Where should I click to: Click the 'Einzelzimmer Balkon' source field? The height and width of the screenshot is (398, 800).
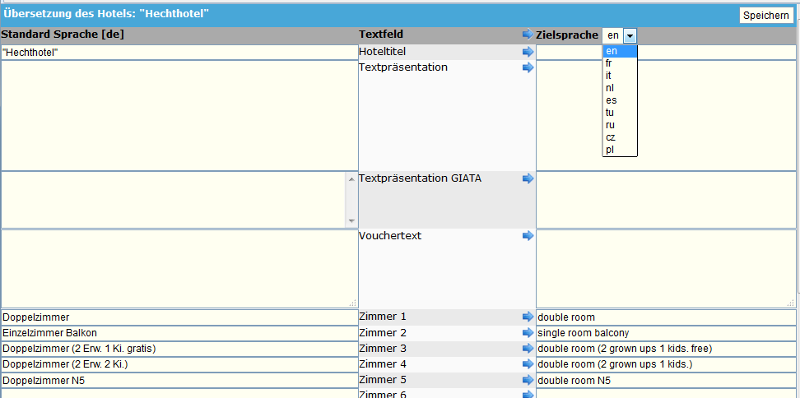180,333
